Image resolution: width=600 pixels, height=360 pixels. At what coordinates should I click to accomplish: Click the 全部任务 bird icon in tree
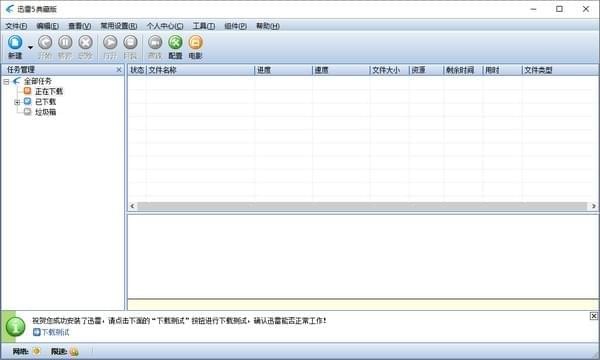click(16, 81)
